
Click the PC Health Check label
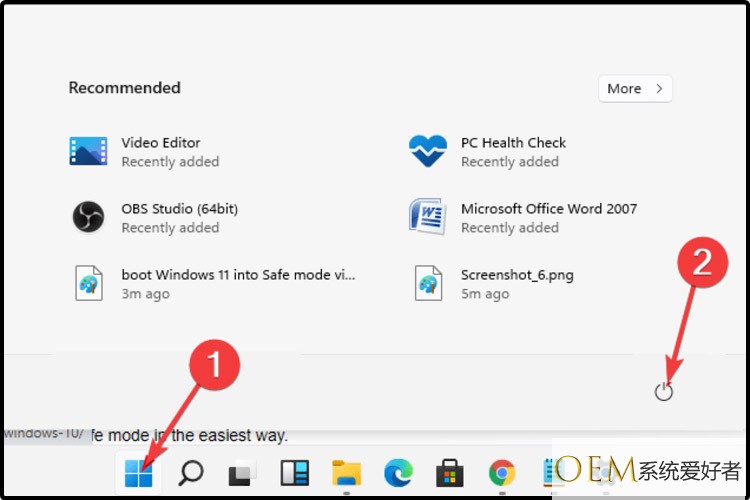tap(513, 143)
